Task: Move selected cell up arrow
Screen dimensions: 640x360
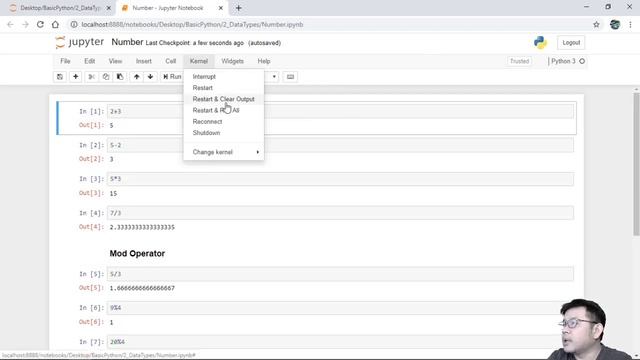Action: pyautogui.click(x=136, y=77)
